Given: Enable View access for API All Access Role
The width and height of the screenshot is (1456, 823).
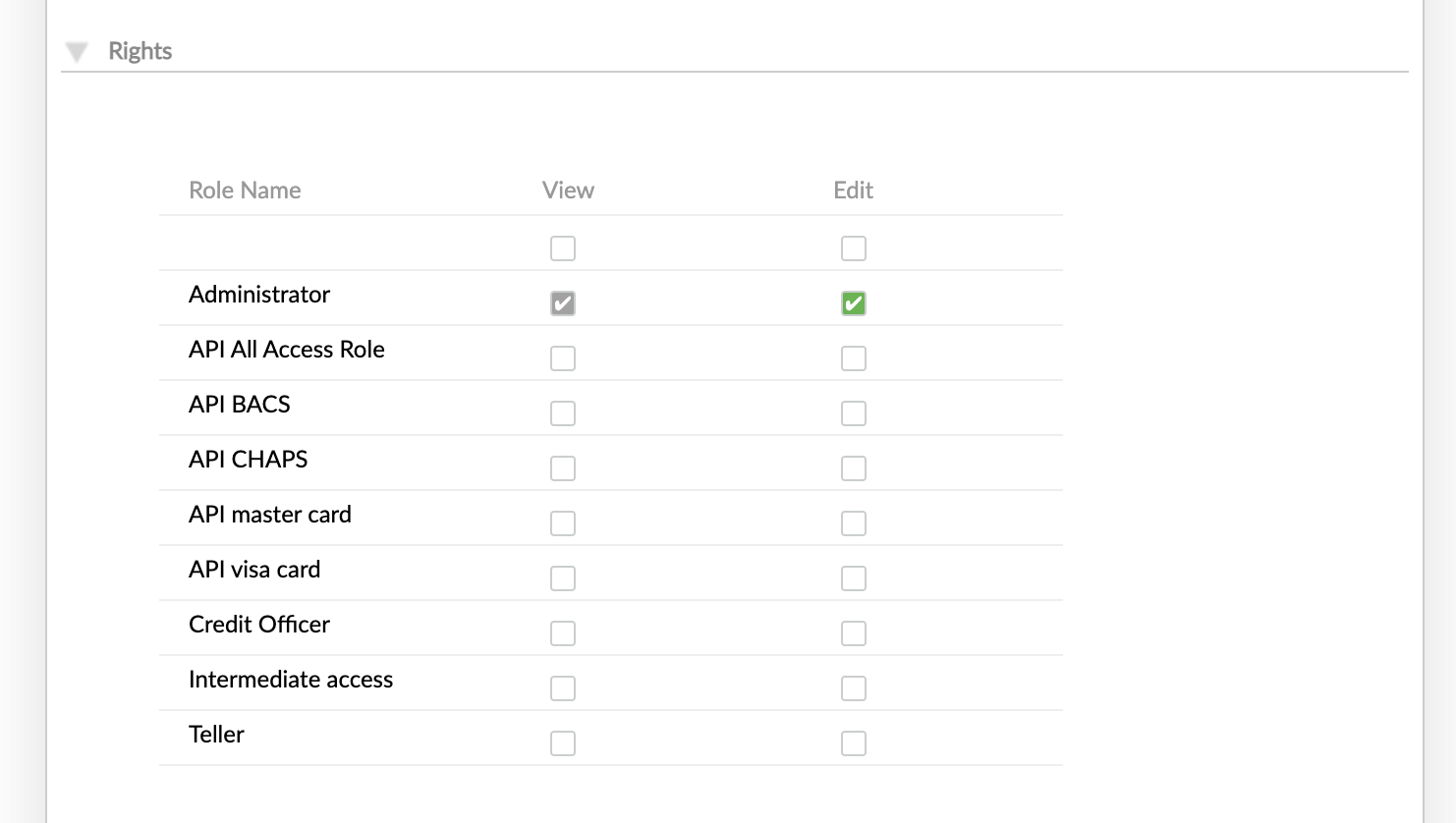Looking at the screenshot, I should click(x=563, y=357).
